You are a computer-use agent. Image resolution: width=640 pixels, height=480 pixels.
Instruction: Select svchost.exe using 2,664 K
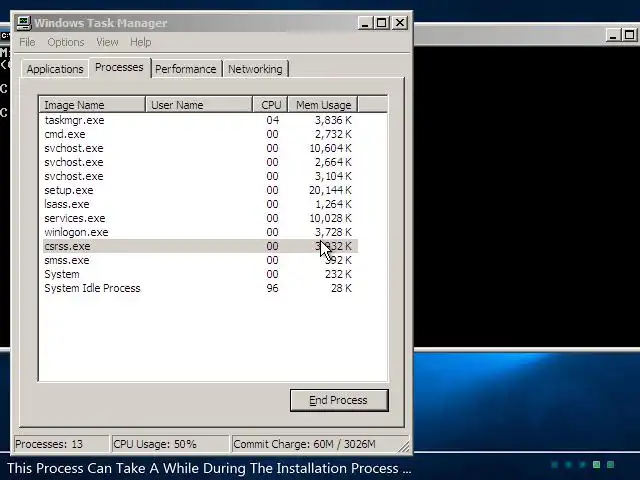coord(200,162)
